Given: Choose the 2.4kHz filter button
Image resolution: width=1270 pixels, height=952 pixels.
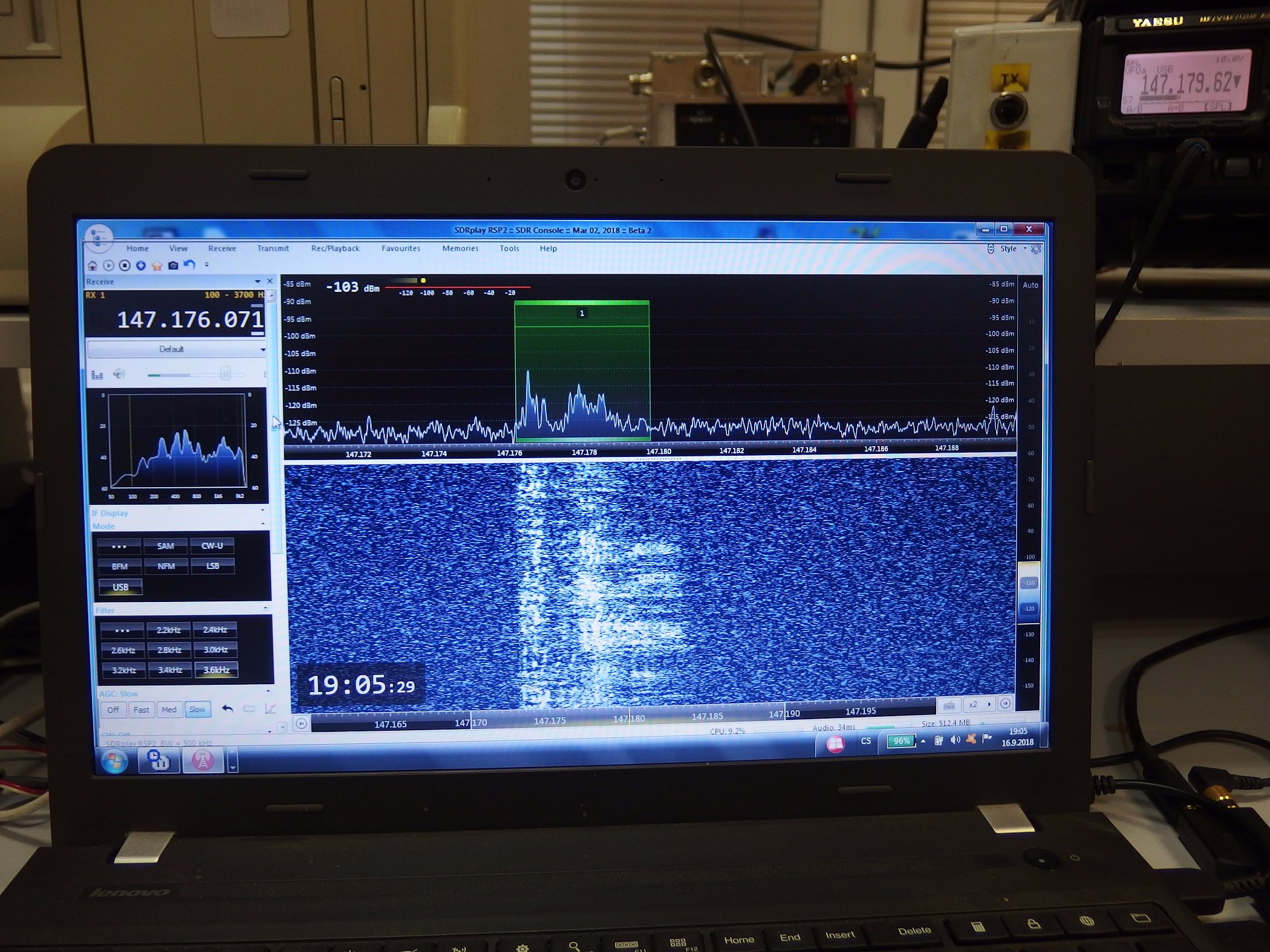Looking at the screenshot, I should coord(215,630).
